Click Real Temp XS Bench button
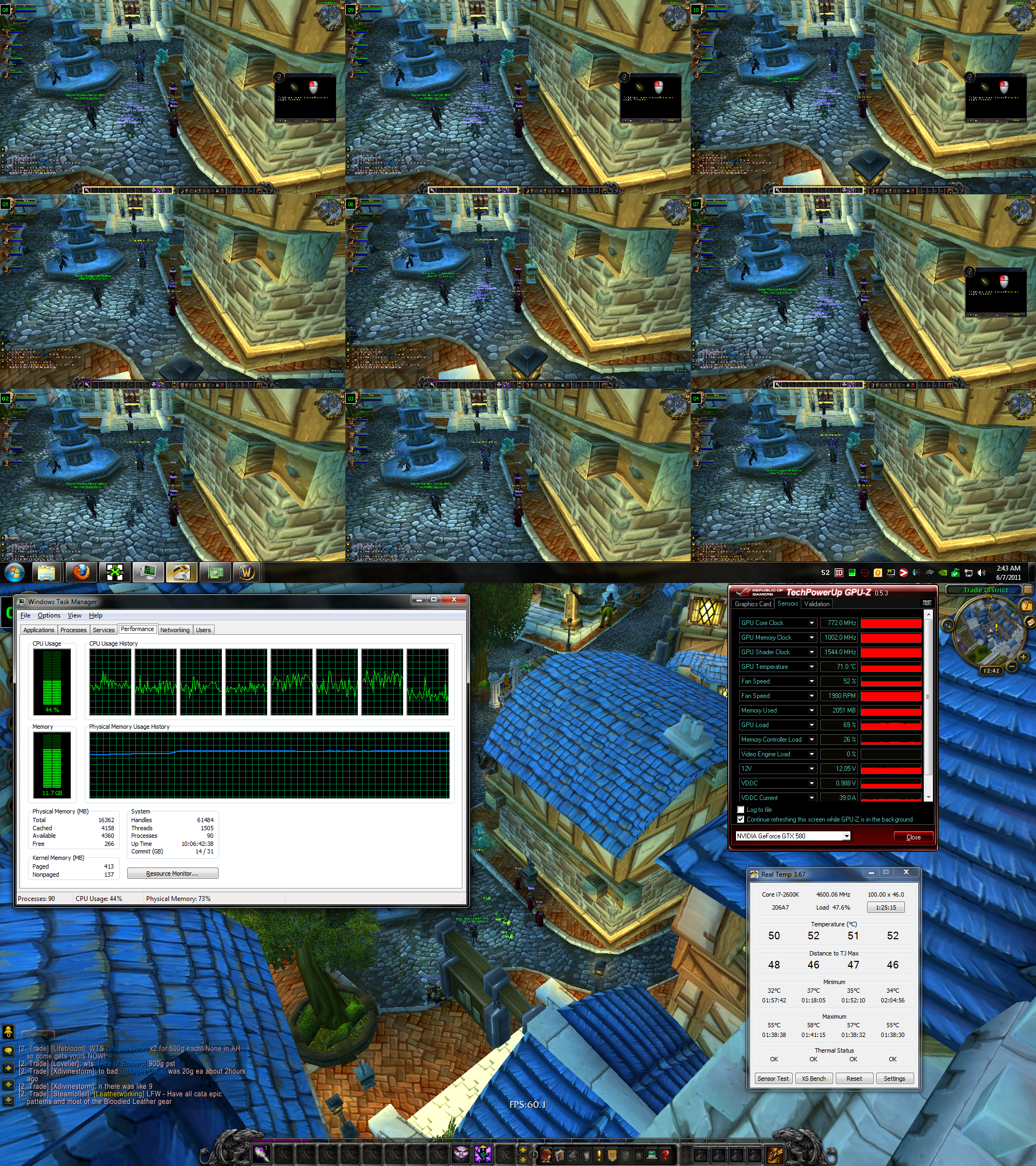This screenshot has height=1166, width=1036. click(x=814, y=1078)
